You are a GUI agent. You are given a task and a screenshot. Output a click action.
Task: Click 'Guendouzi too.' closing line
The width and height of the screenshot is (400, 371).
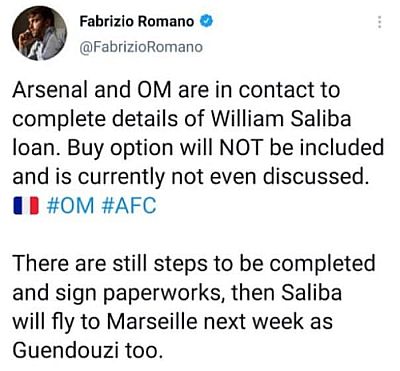pos(89,350)
